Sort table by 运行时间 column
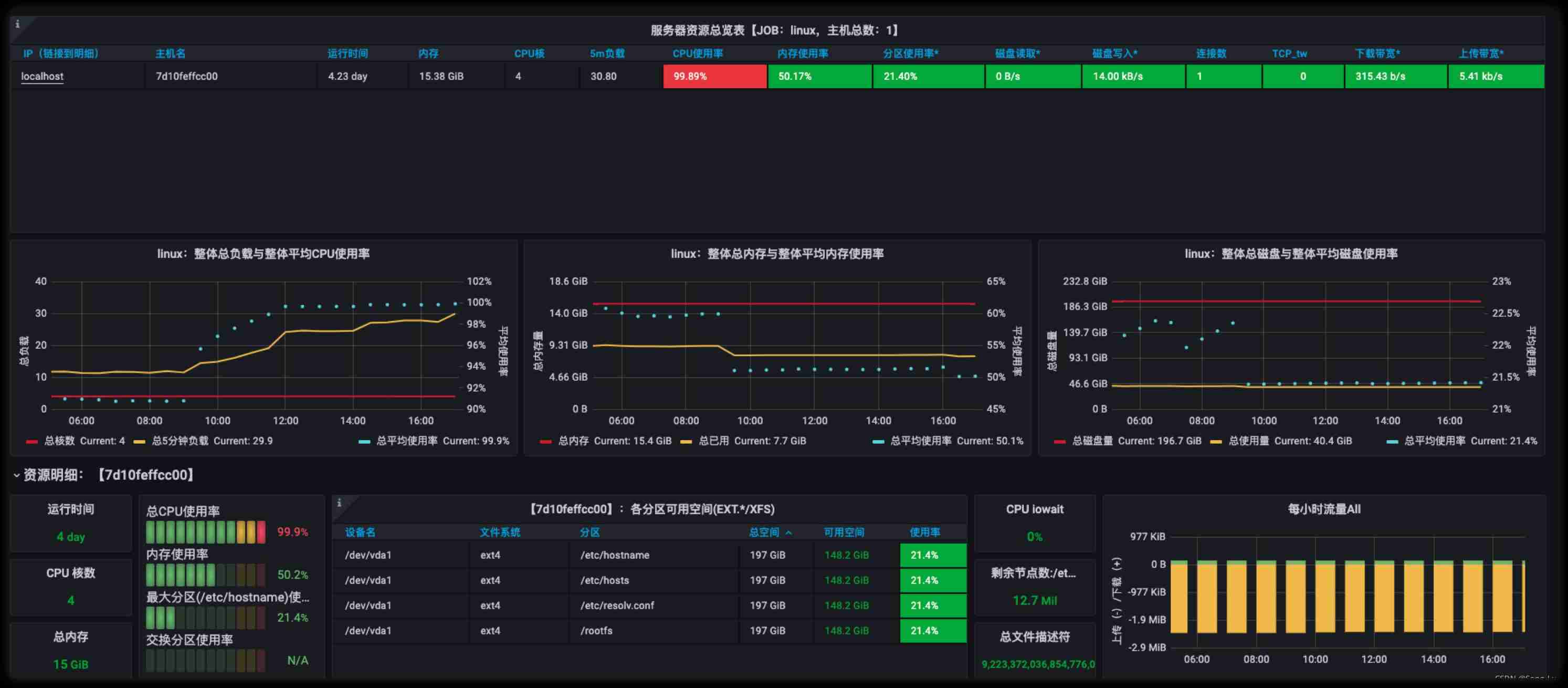 pyautogui.click(x=348, y=54)
